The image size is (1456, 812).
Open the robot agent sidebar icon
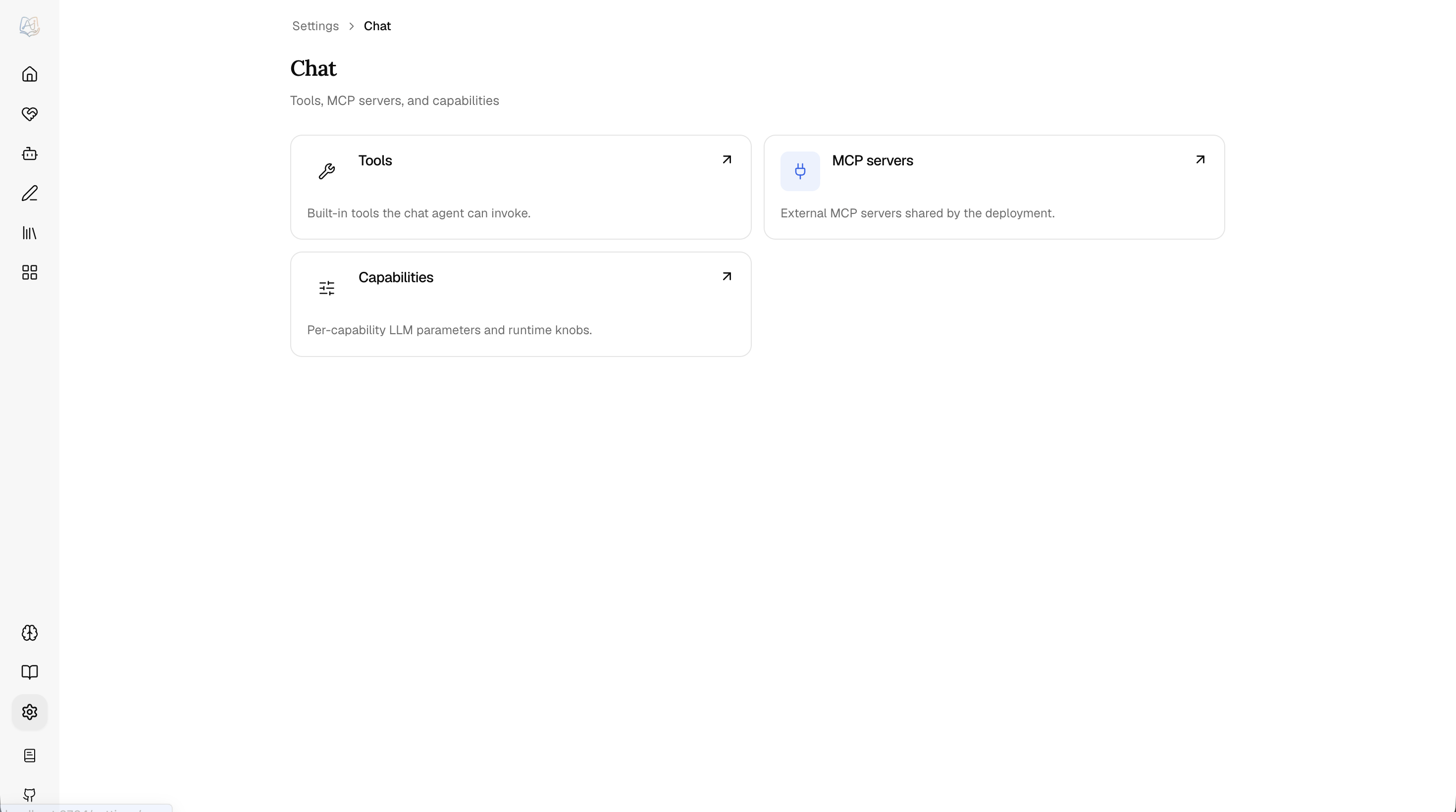(29, 153)
